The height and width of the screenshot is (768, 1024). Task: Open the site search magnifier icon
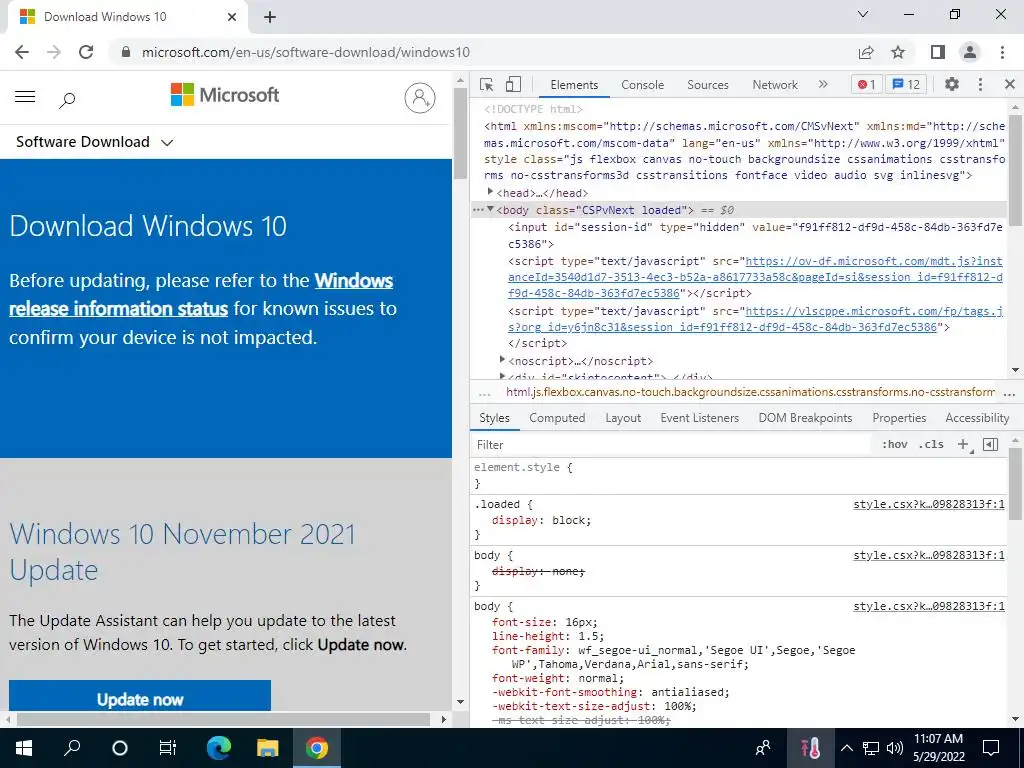(67, 99)
